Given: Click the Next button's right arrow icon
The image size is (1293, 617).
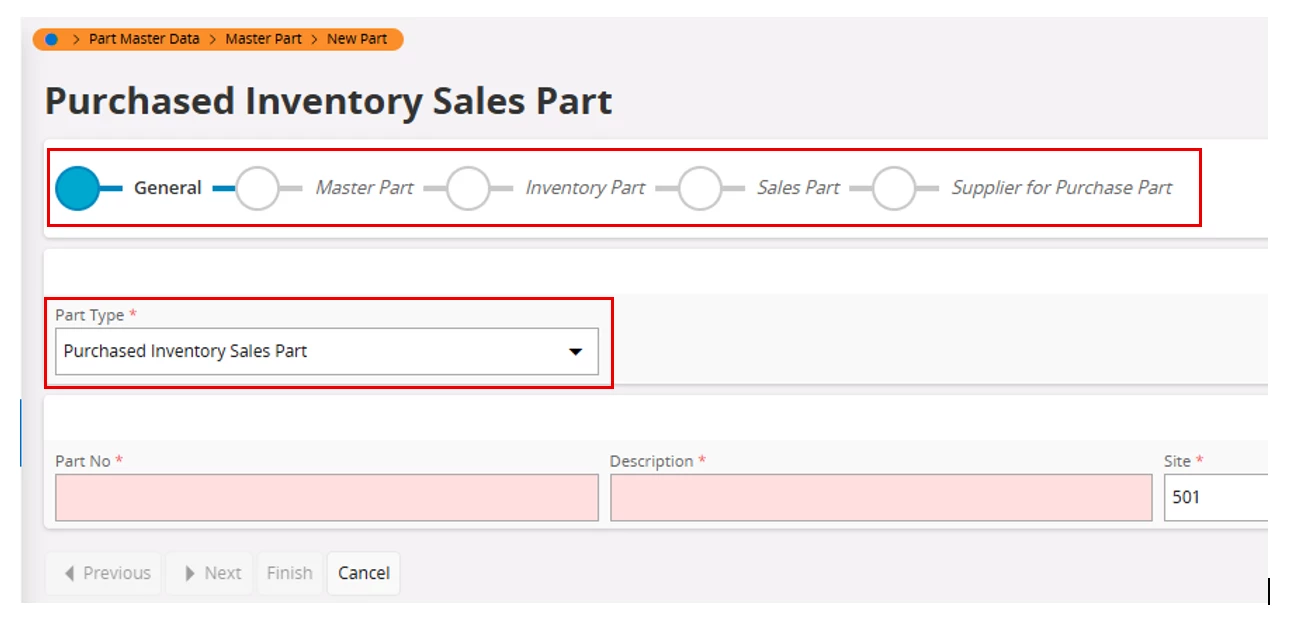Looking at the screenshot, I should click(190, 573).
